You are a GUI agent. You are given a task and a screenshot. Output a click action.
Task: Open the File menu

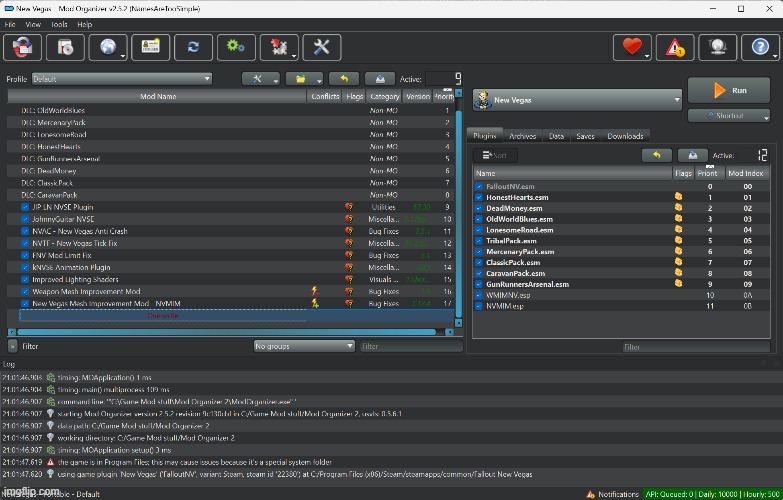tap(10, 24)
